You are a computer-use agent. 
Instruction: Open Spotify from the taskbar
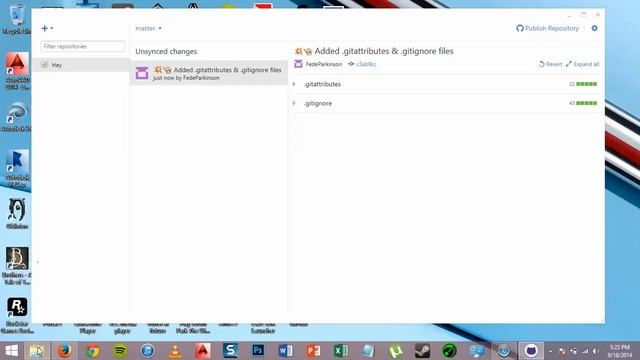click(120, 351)
